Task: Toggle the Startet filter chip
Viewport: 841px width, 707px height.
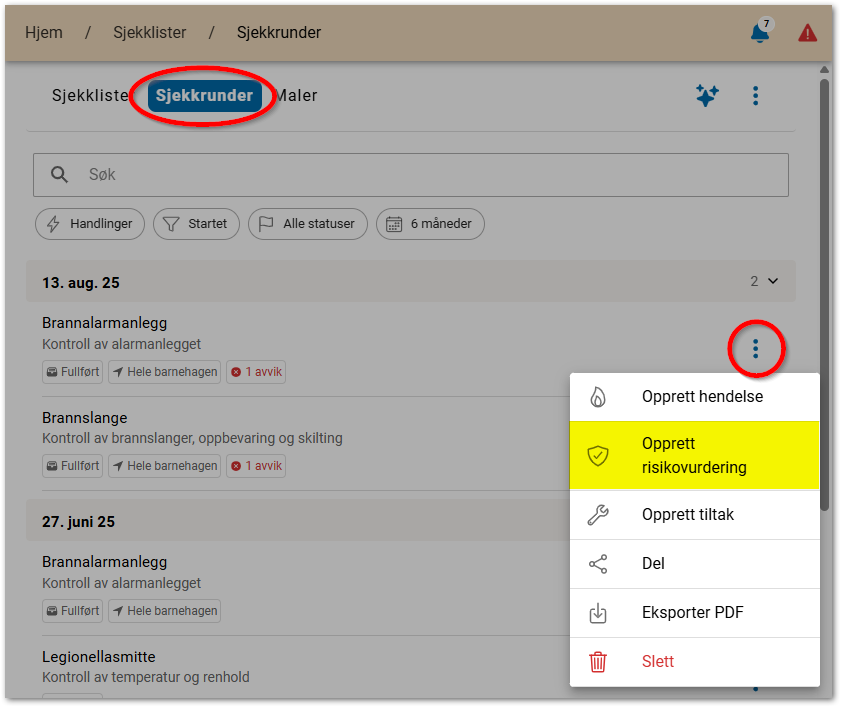Action: pyautogui.click(x=196, y=224)
